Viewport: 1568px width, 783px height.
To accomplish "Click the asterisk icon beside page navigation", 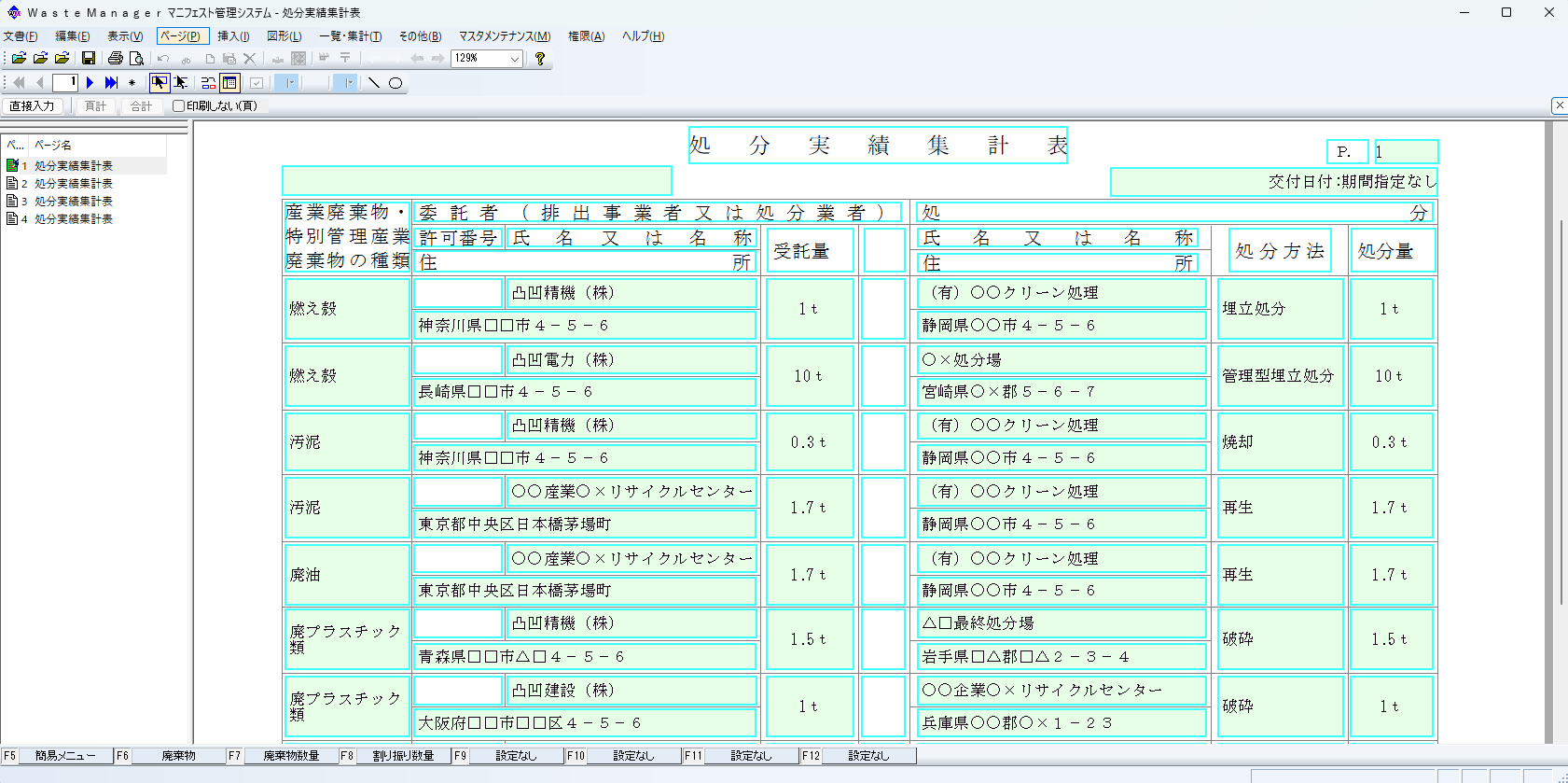I will 132,83.
